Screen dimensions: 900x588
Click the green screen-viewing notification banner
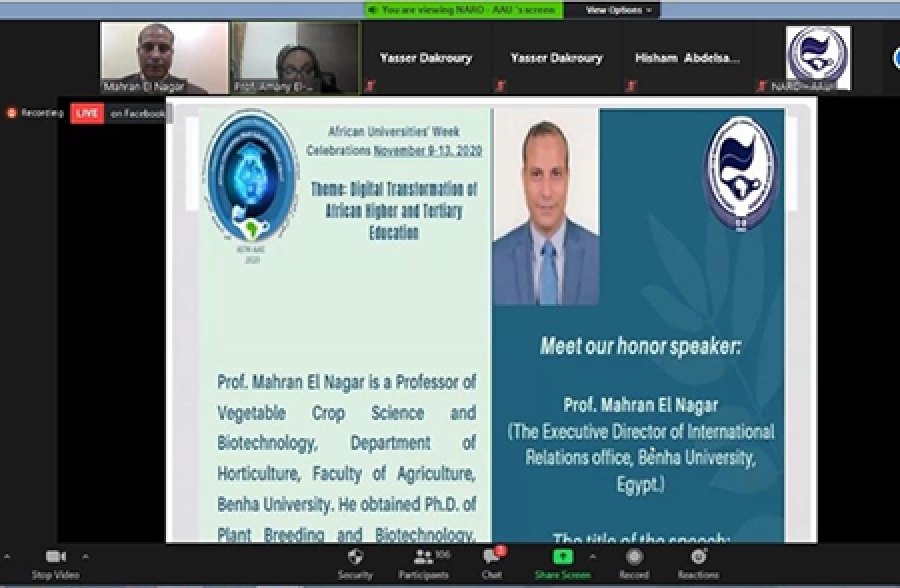coord(461,10)
